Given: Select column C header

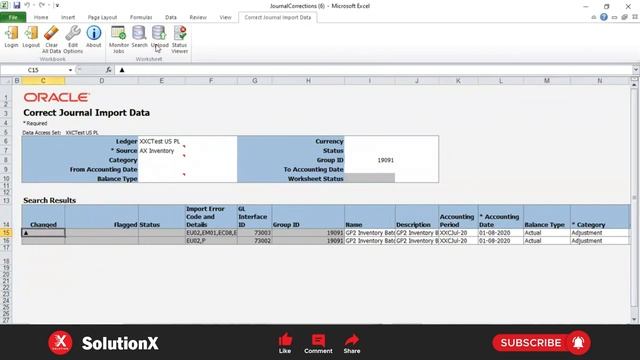Looking at the screenshot, I should click(43, 81).
